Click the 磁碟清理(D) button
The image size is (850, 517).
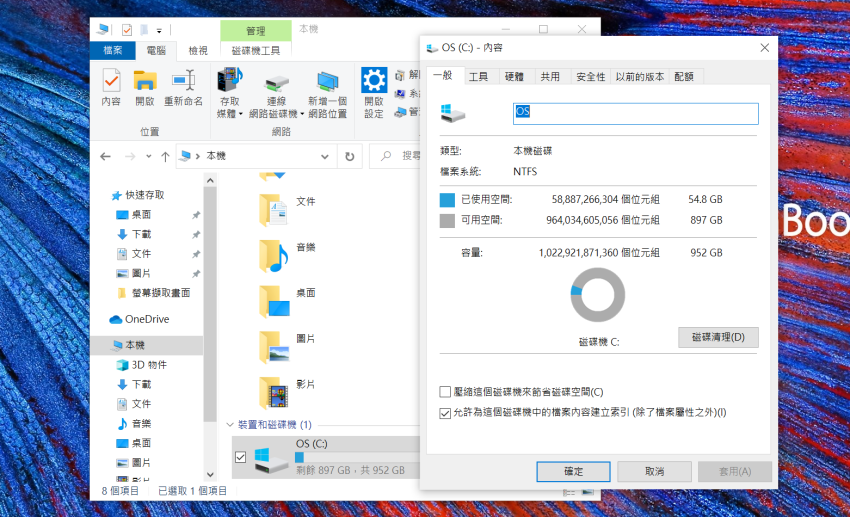(718, 337)
